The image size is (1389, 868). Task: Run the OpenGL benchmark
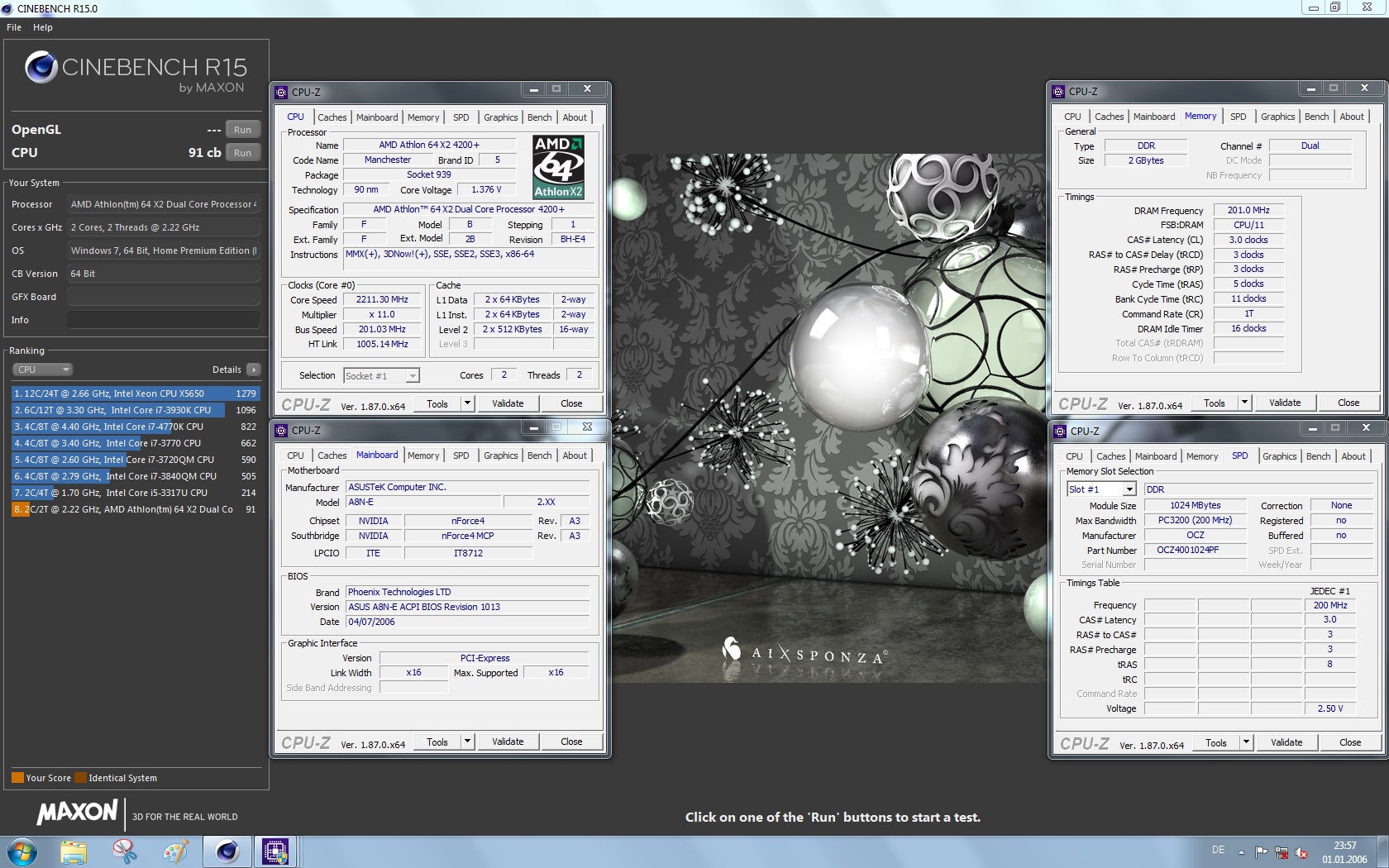[242, 130]
